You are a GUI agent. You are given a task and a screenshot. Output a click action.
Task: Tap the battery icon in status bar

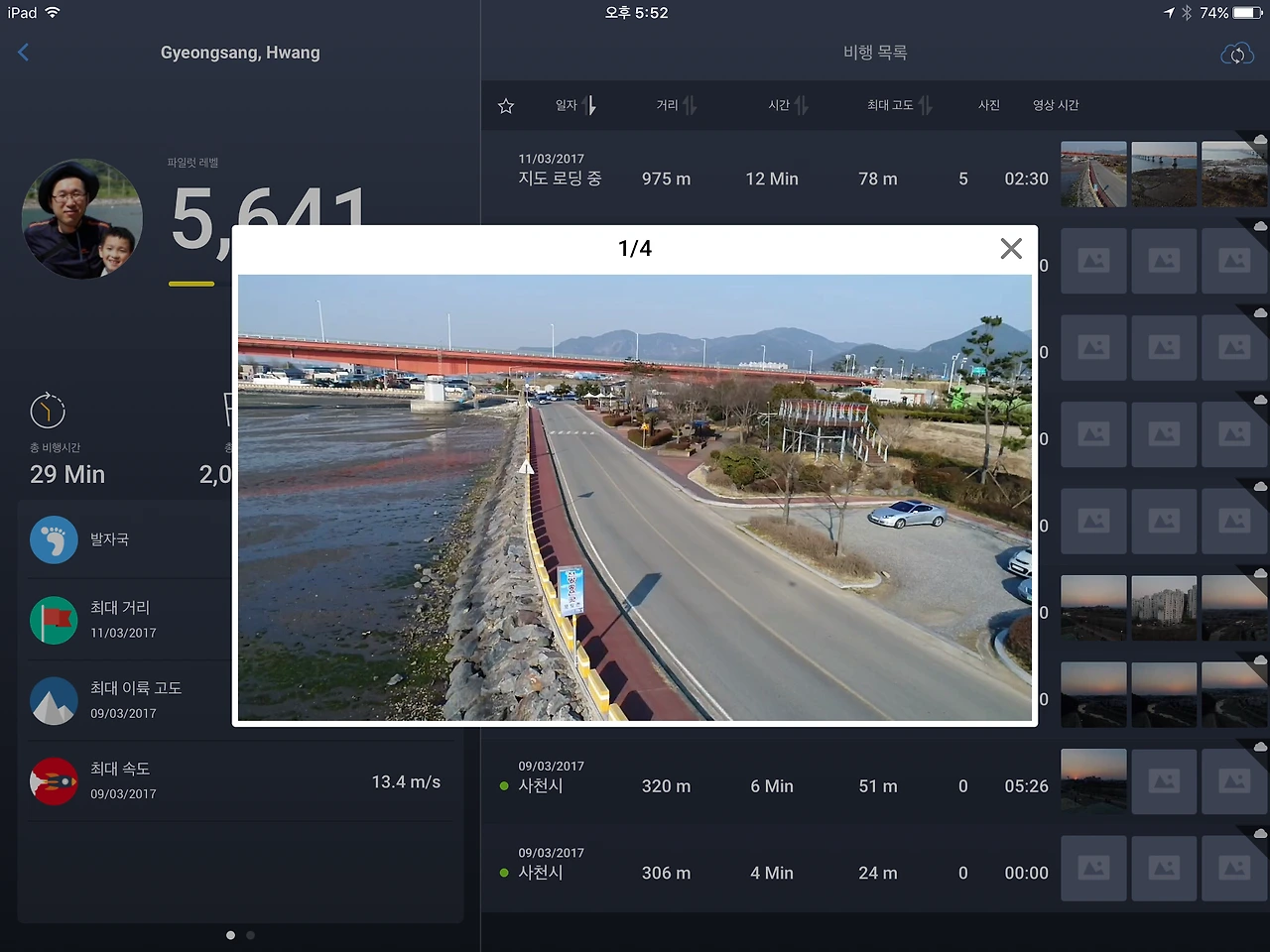[1248, 13]
